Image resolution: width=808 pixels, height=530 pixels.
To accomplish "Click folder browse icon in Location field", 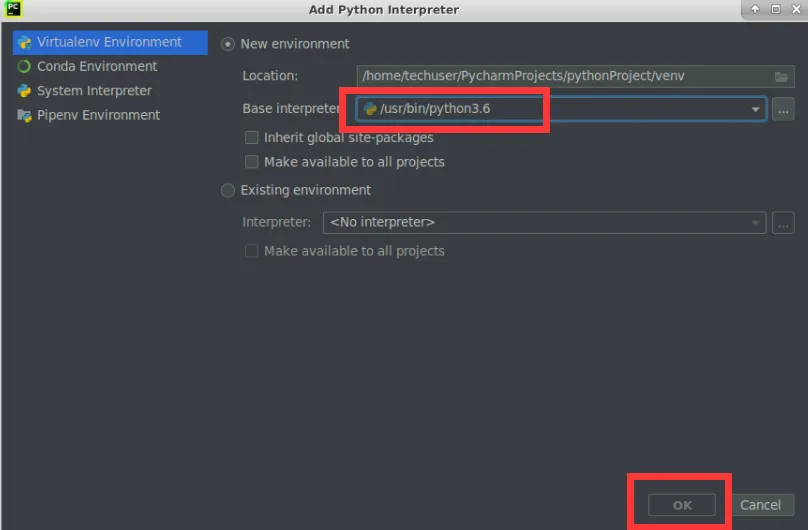I will point(781,76).
